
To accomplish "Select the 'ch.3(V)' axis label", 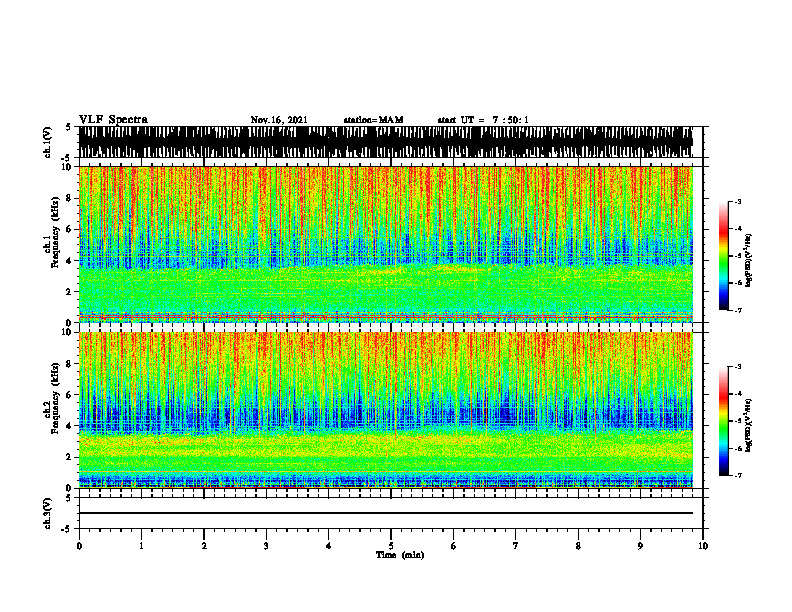I will point(48,513).
